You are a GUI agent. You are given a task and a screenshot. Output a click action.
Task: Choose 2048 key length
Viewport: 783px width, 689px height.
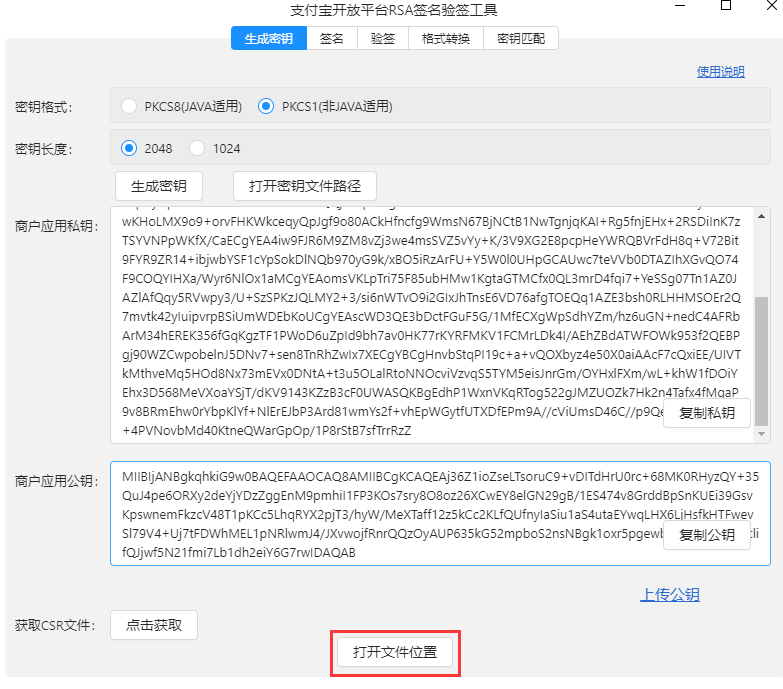point(129,148)
